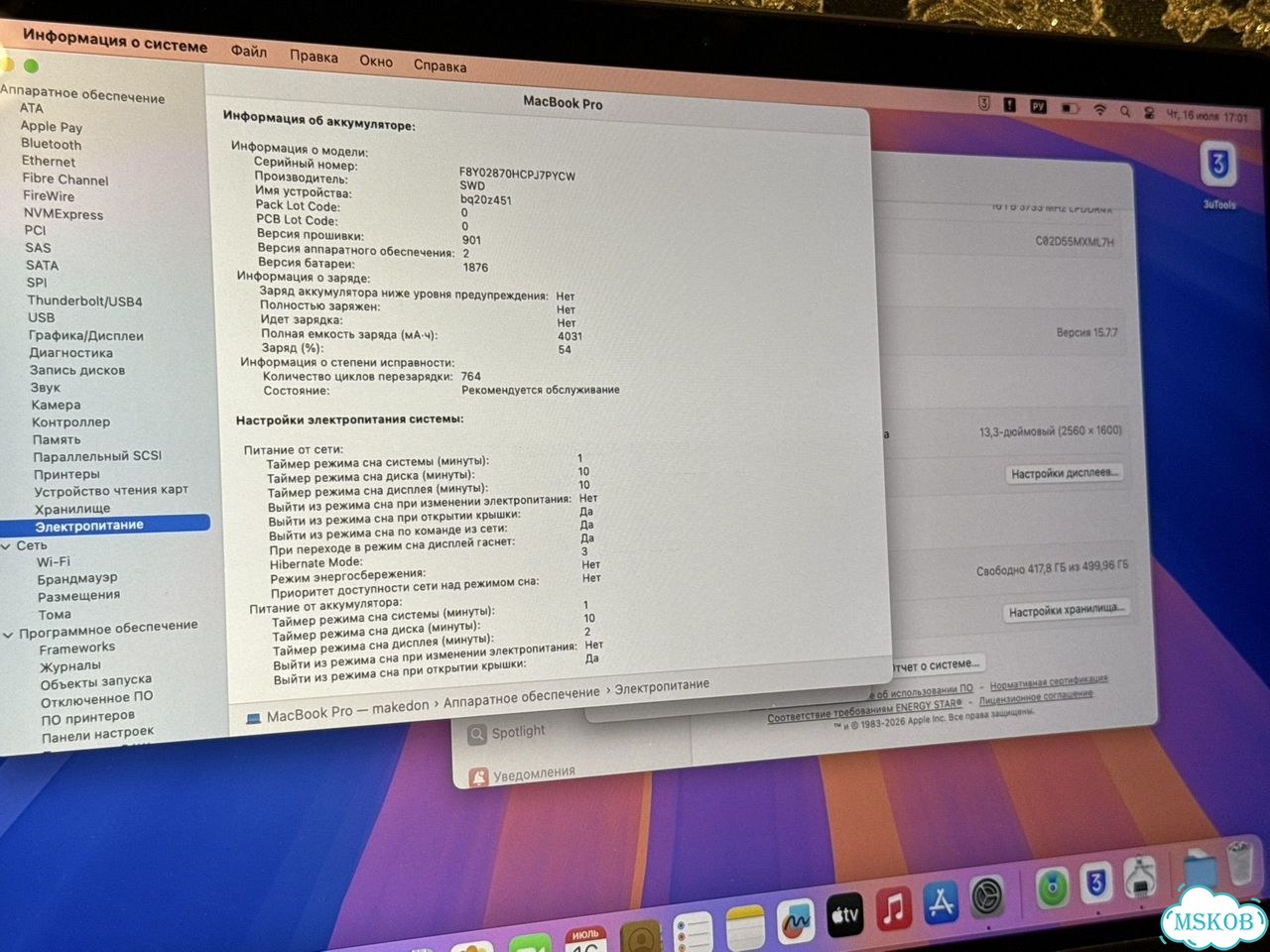Click the Настройки хранилища button
The width and height of the screenshot is (1270, 952).
[x=1066, y=611]
